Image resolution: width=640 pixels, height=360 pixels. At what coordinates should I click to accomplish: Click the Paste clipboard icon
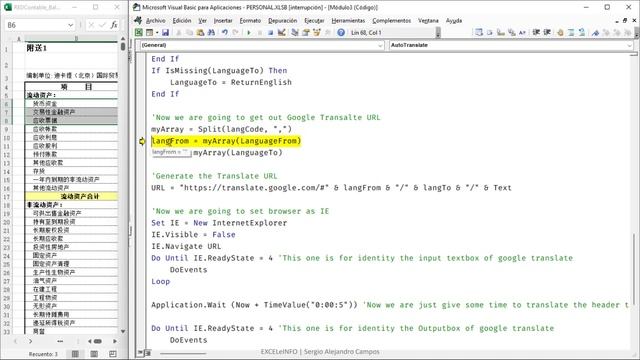click(200, 32)
